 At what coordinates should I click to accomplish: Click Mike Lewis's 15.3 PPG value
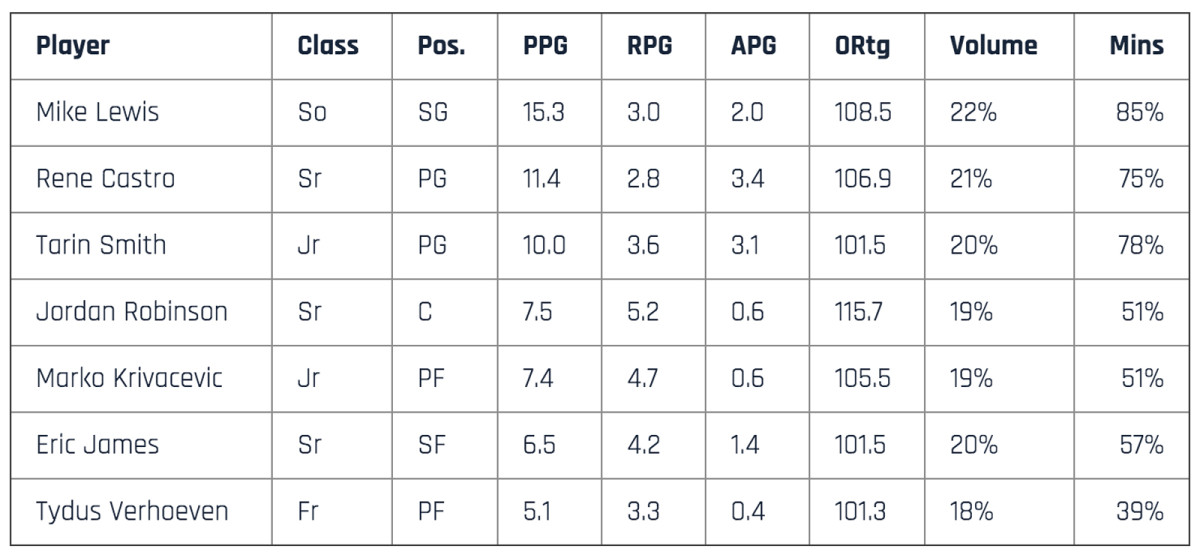543,112
